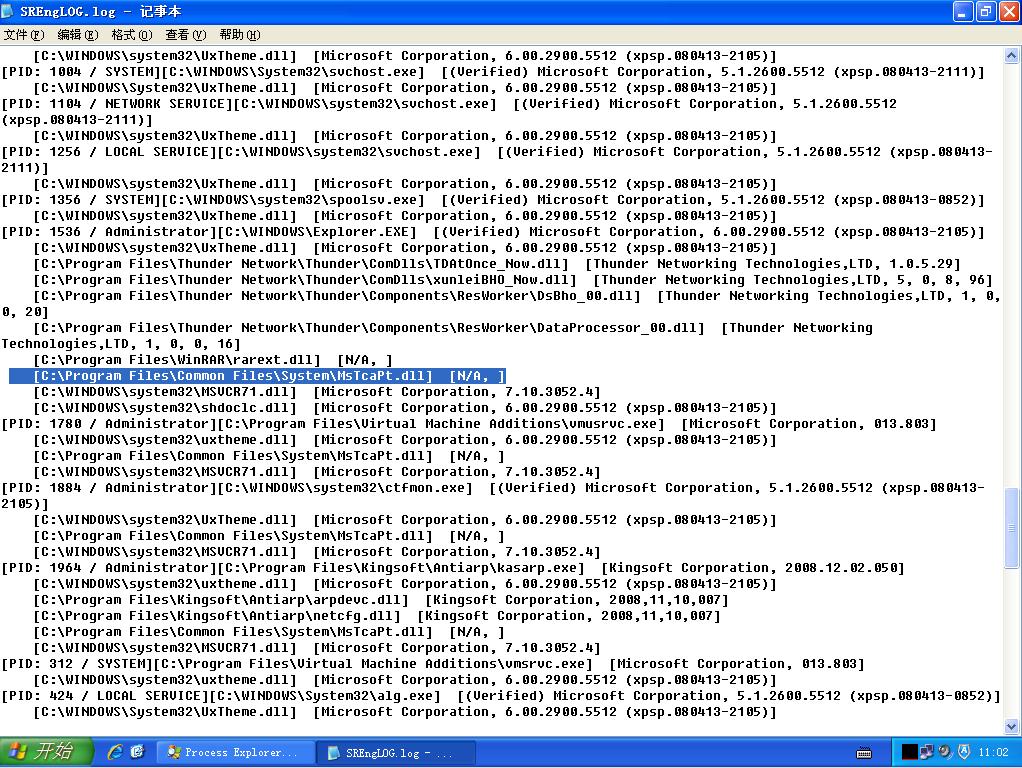Open the network connection tray icon

click(927, 752)
